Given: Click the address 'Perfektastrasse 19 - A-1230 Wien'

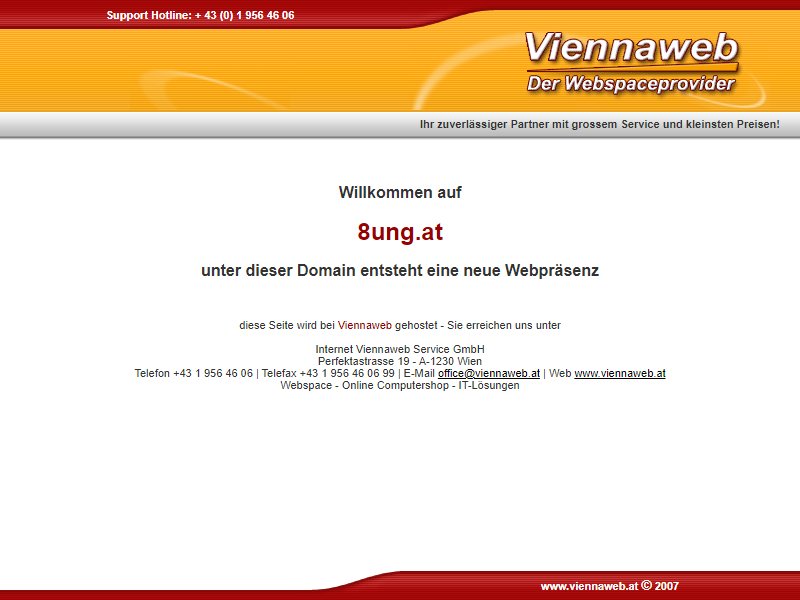Looking at the screenshot, I should click(x=400, y=361).
